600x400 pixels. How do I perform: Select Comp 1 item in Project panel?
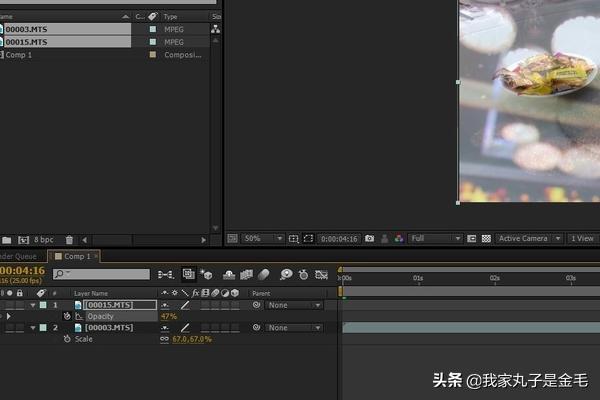tap(18, 55)
